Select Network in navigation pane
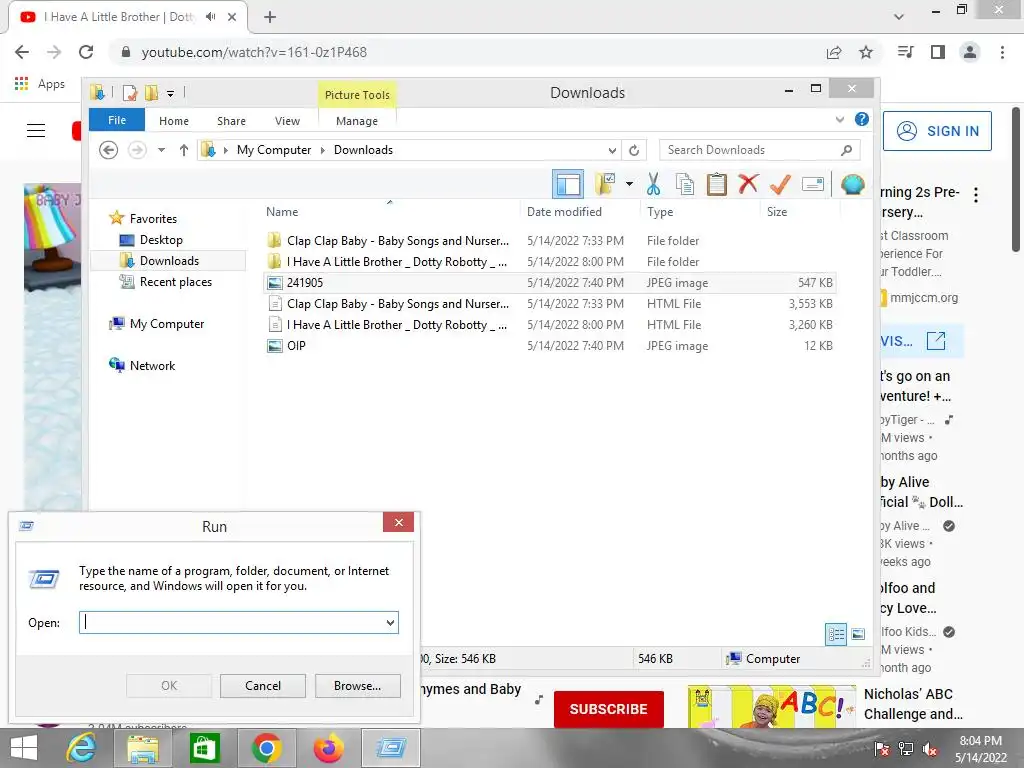Screen dimensions: 1024x768 pos(152,366)
